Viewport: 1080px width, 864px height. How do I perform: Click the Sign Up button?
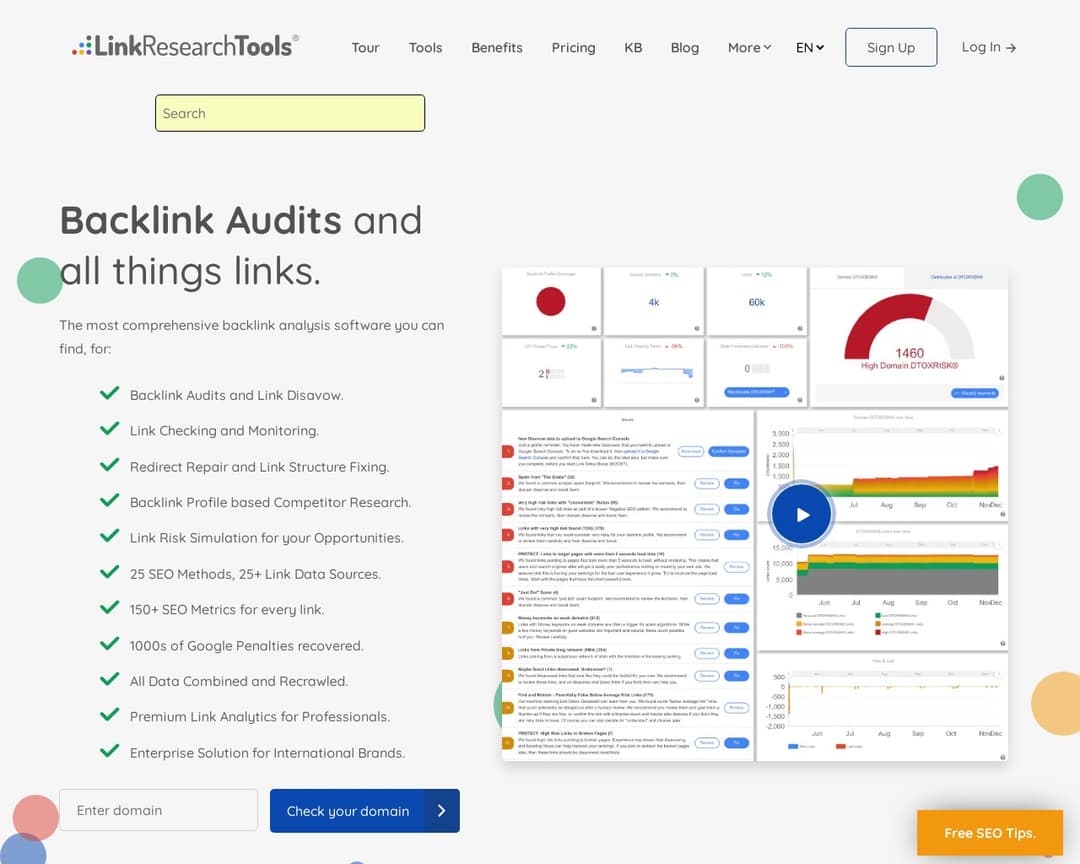890,47
